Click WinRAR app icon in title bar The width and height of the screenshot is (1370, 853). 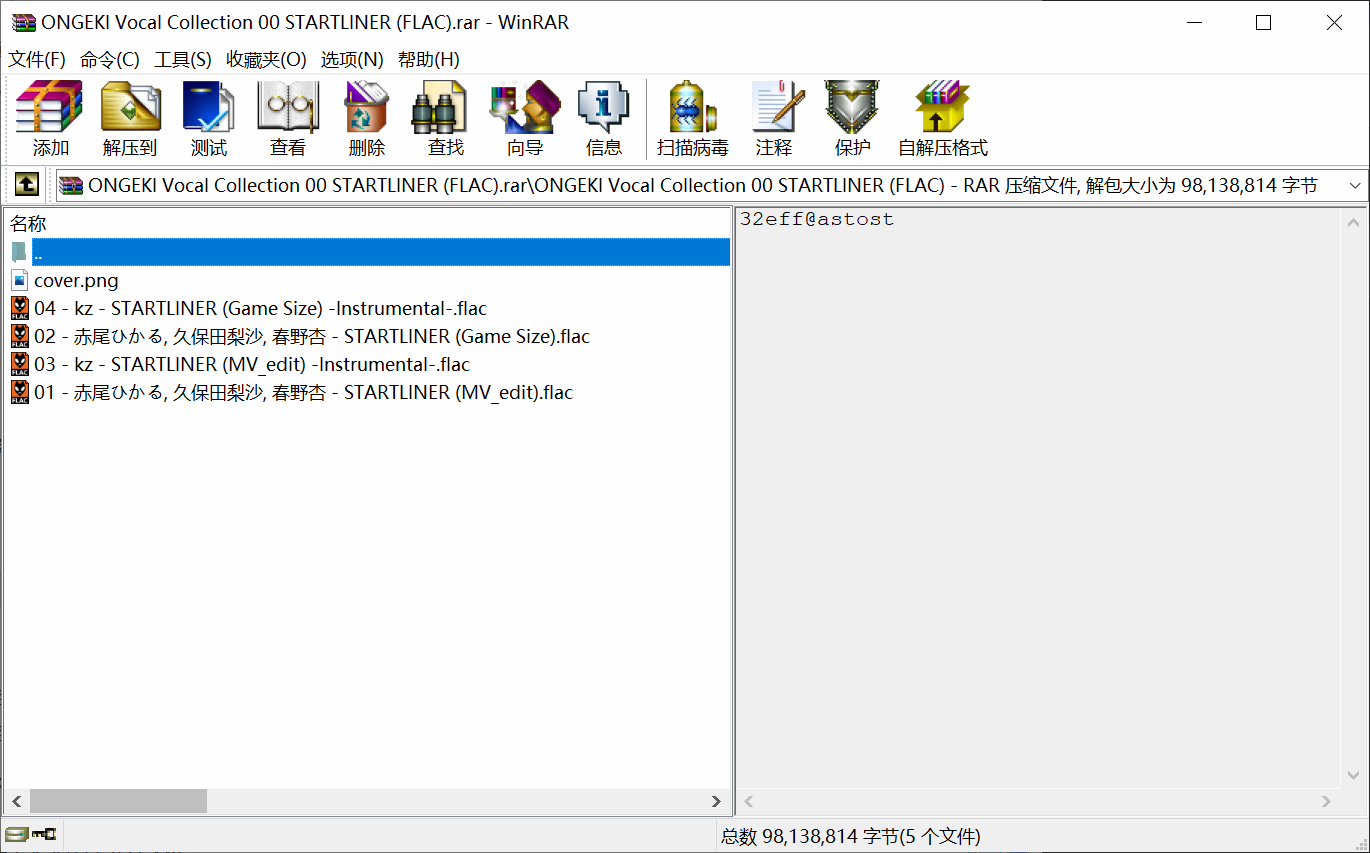(24, 23)
